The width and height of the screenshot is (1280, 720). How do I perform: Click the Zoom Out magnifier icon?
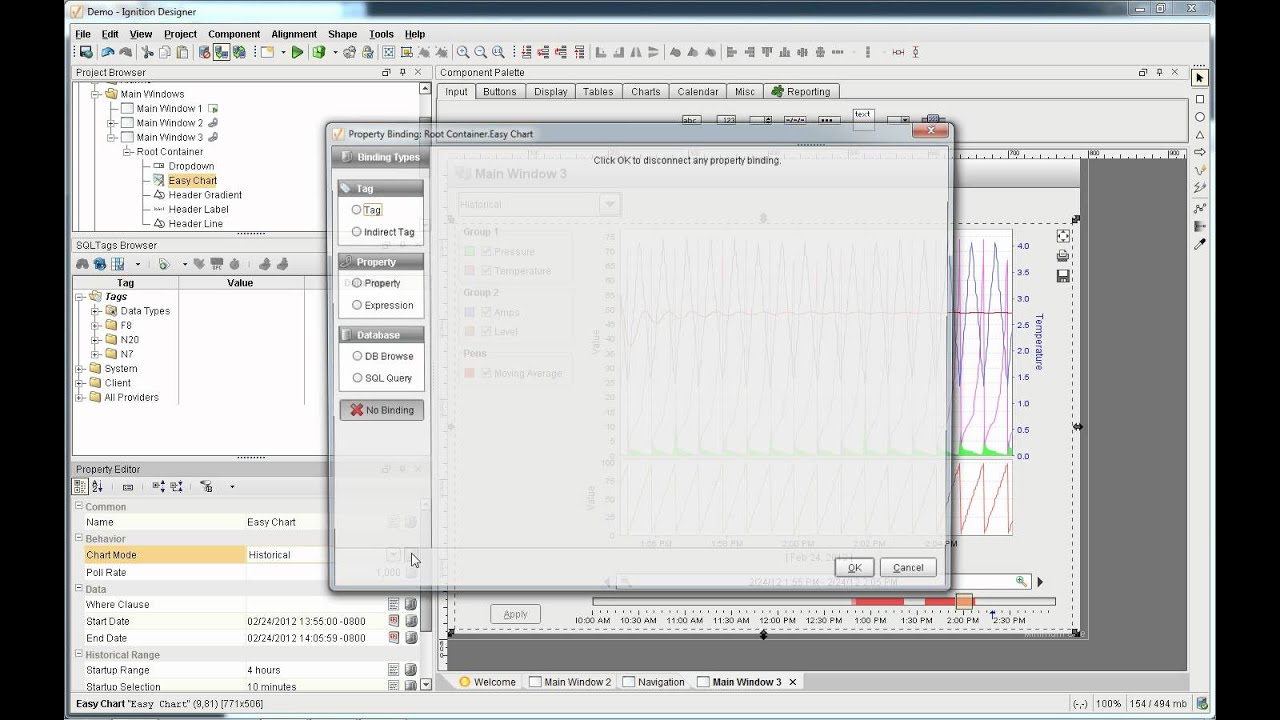481,52
